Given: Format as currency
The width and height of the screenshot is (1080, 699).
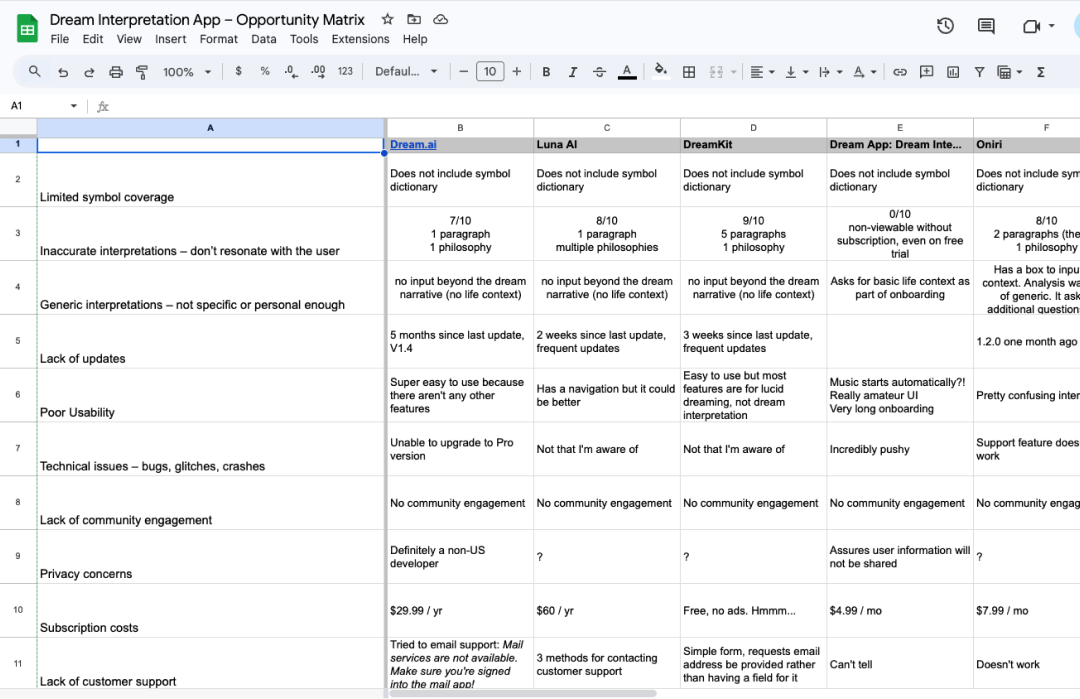Looking at the screenshot, I should [x=238, y=71].
